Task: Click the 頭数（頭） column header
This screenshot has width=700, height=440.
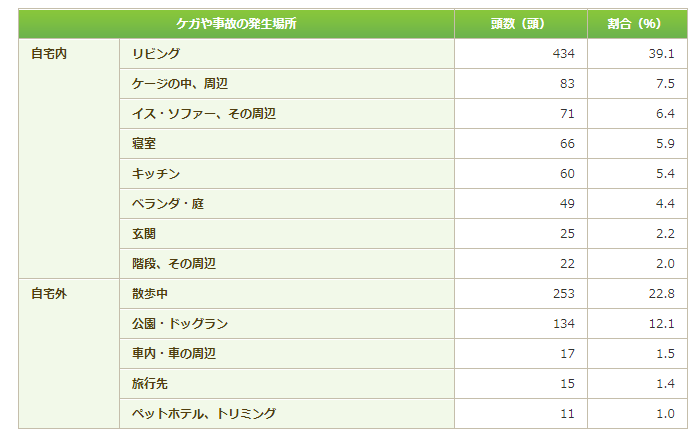Action: (521, 24)
